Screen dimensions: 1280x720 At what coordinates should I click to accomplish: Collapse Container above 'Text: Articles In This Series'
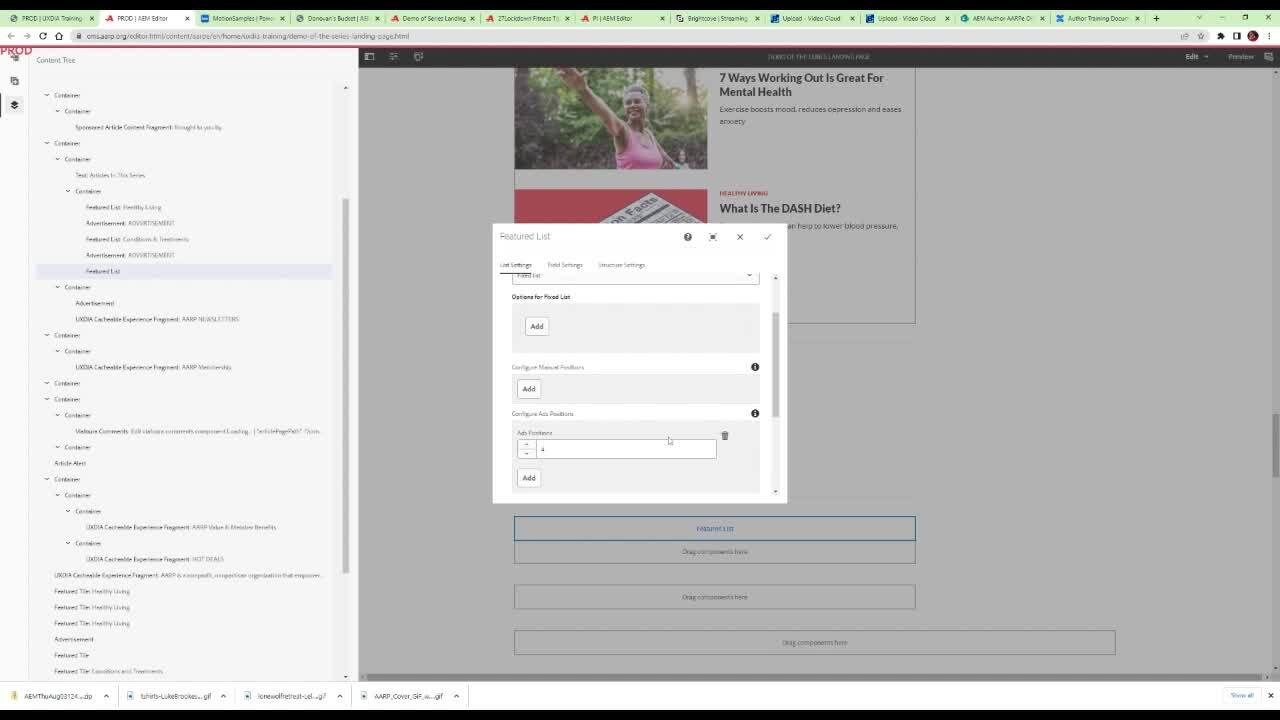[x=58, y=159]
